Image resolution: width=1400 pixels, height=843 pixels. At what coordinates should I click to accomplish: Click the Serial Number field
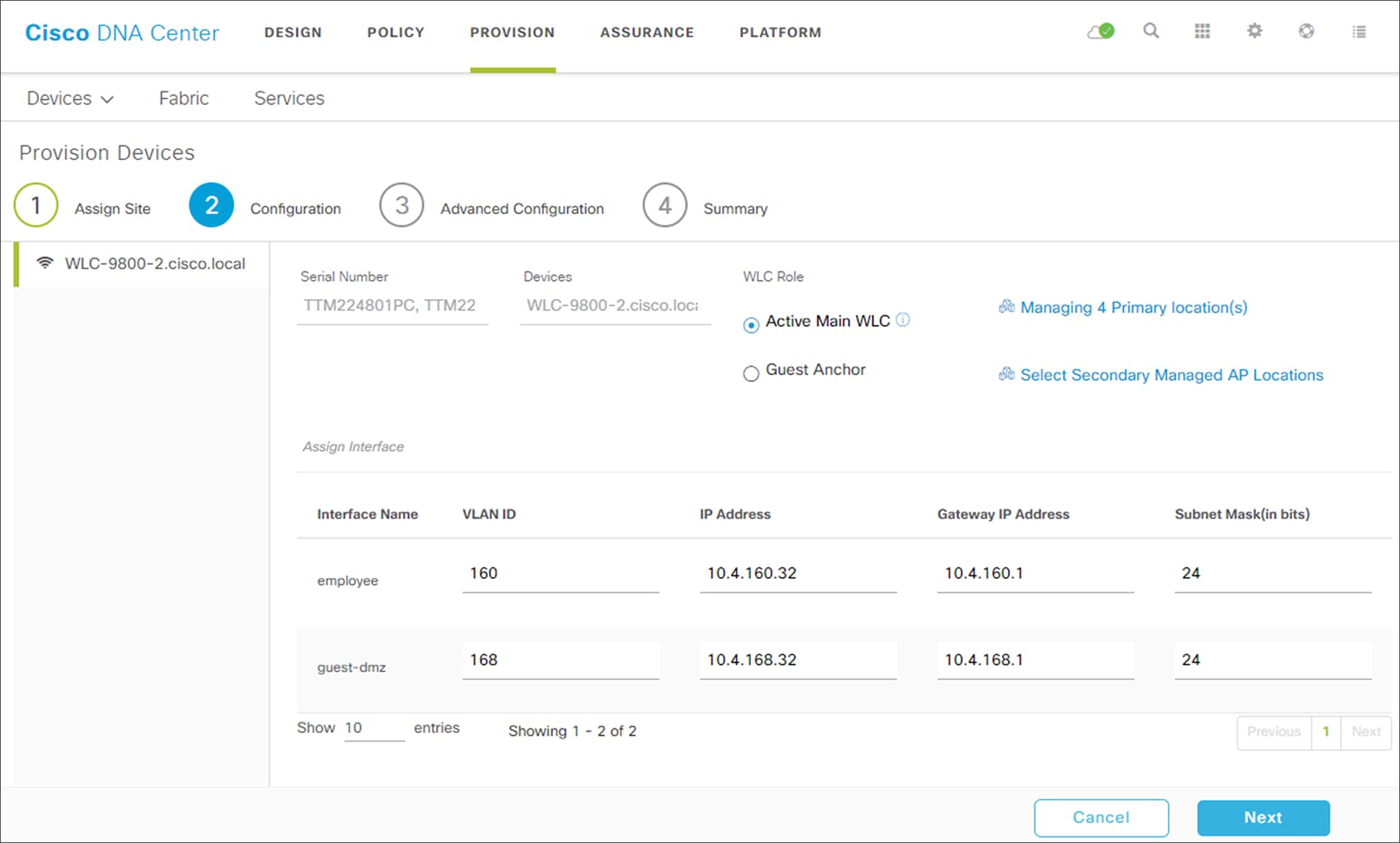point(393,305)
